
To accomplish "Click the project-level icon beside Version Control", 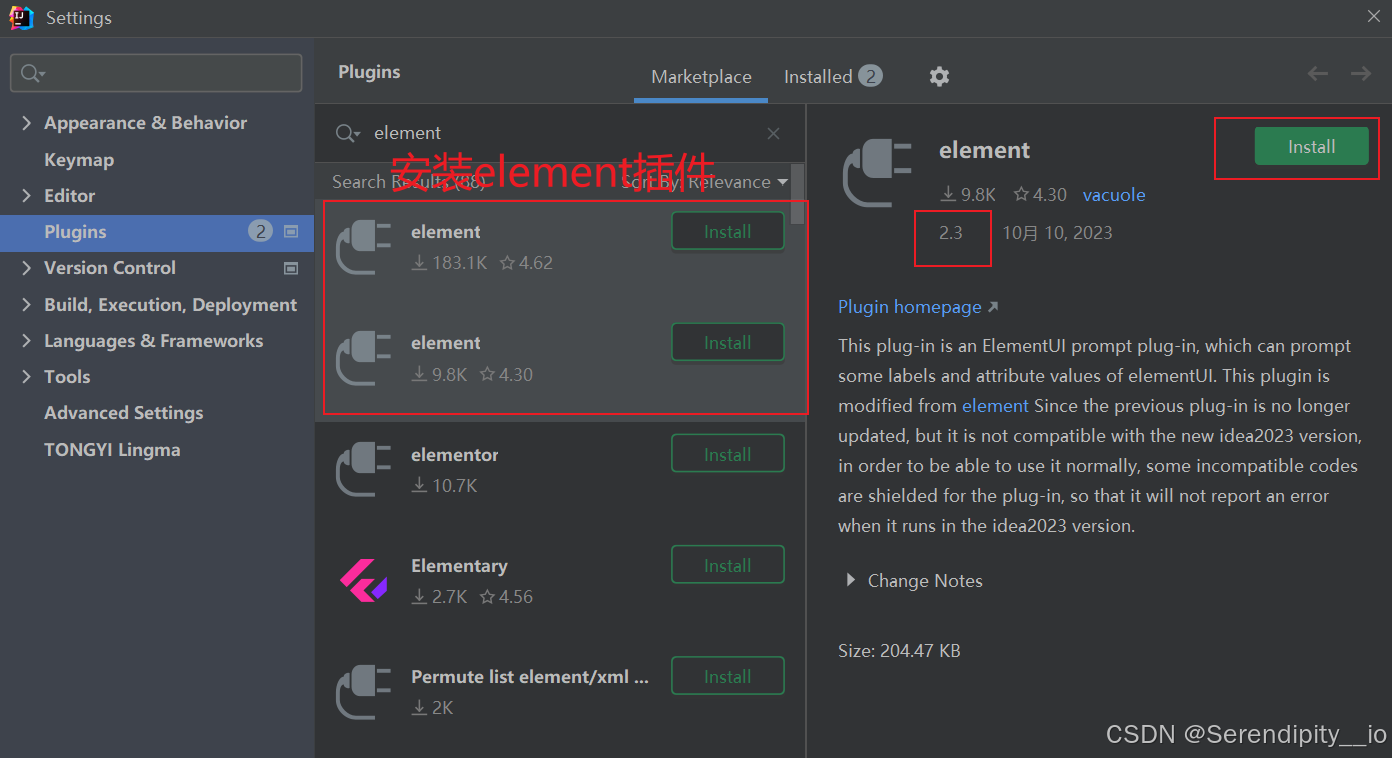I will [291, 268].
